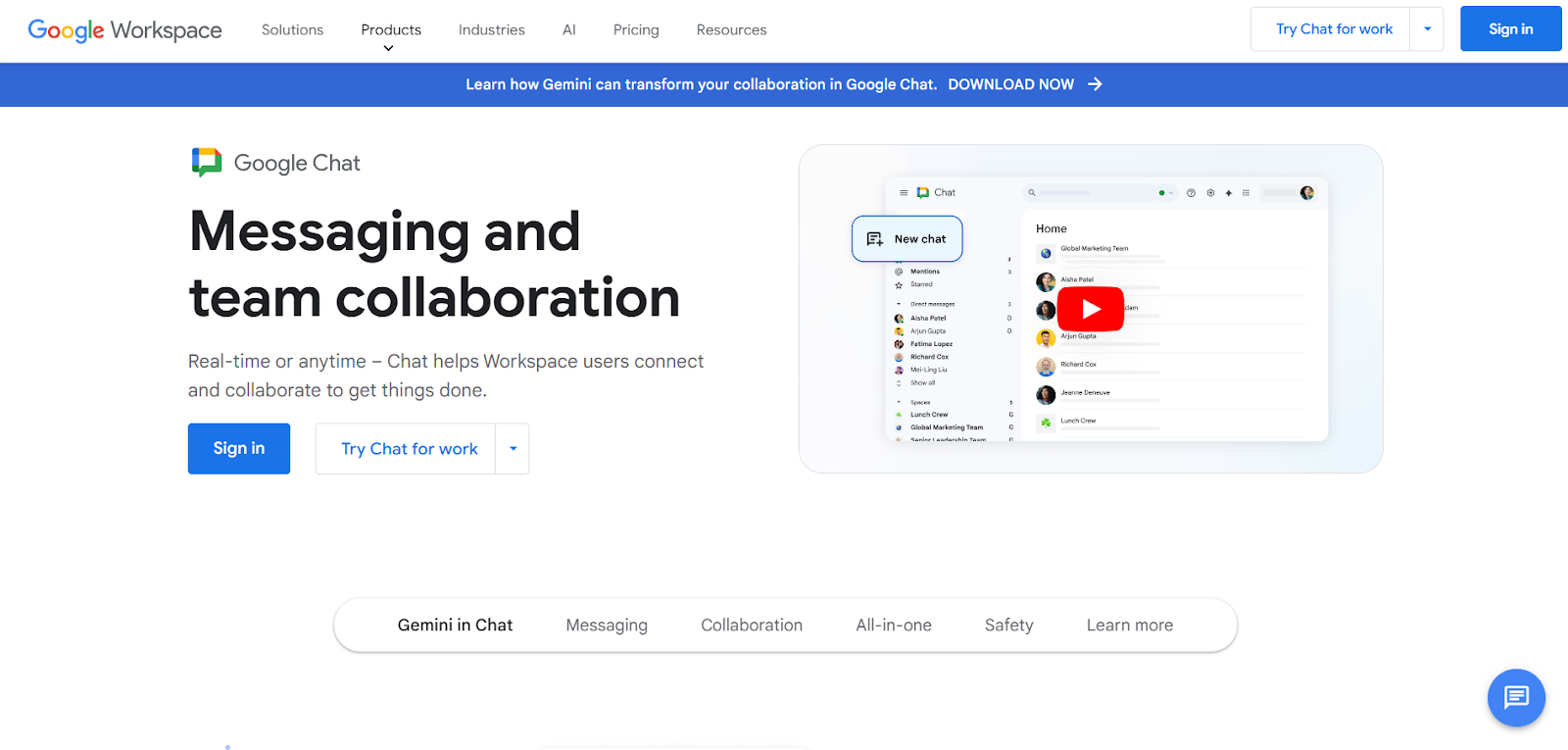Click Show all in preview sidebar
Screen dimensions: 1568x750
coord(922,383)
